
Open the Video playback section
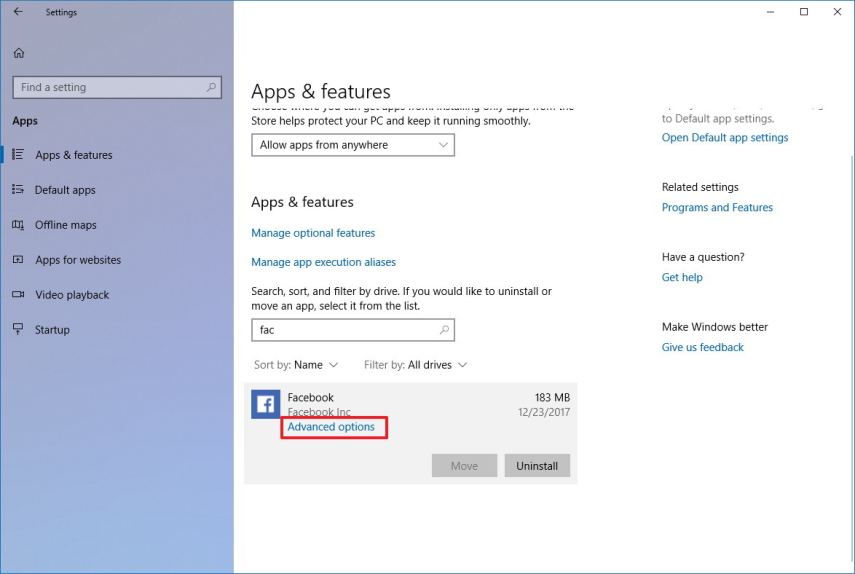point(72,295)
